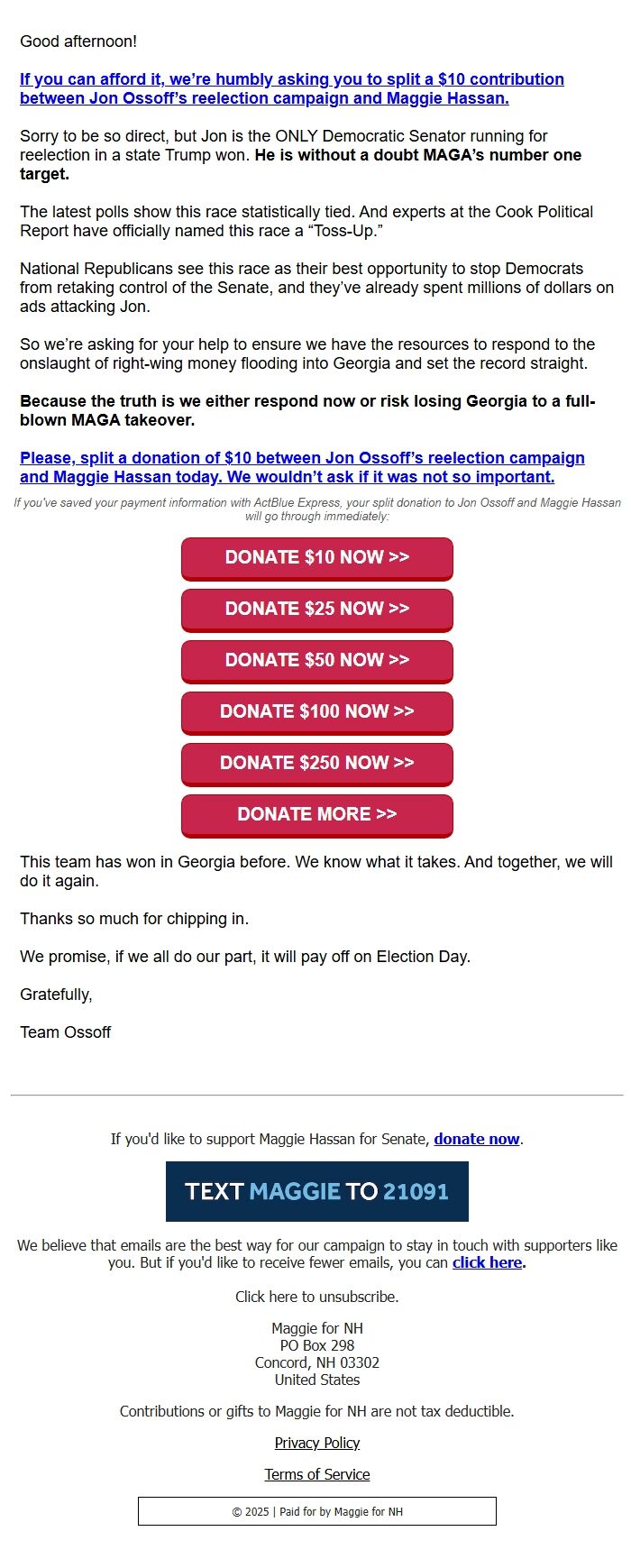Click the DONATE MORE button
The height and width of the screenshot is (1568, 631).
317,815
